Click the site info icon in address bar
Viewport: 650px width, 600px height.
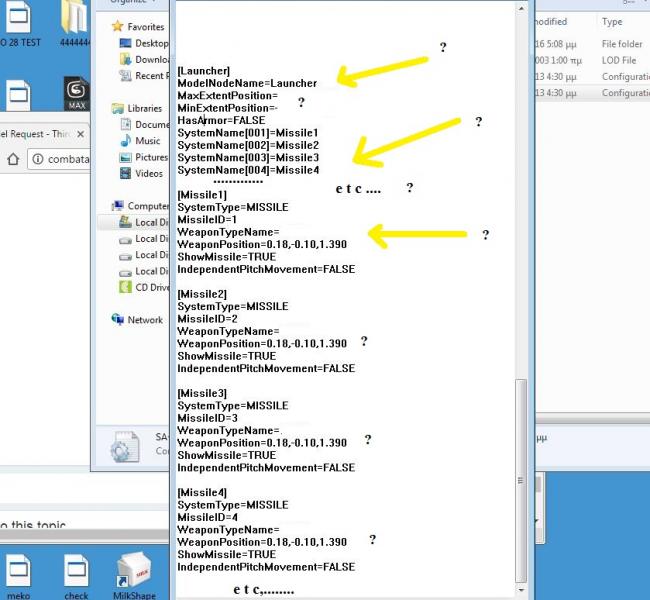pos(38,159)
